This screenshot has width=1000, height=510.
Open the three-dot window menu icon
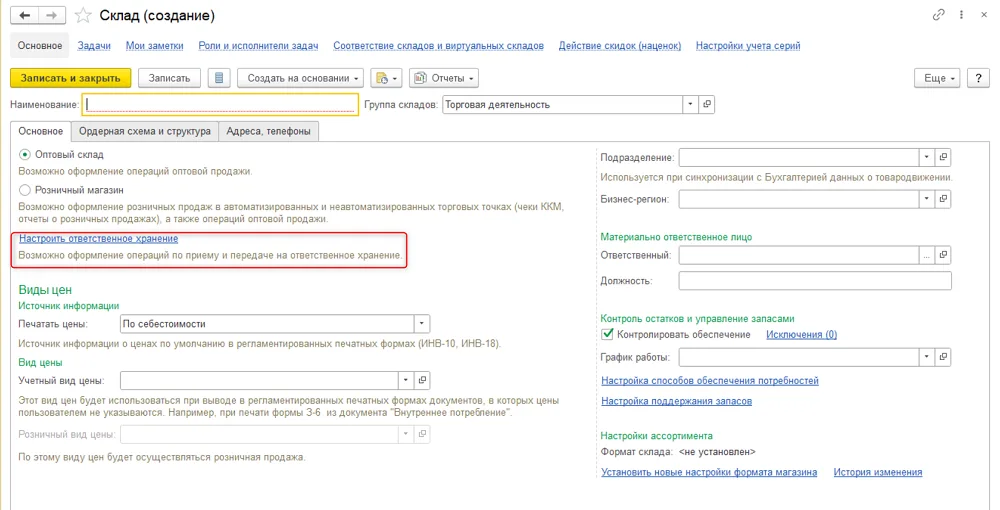point(961,15)
